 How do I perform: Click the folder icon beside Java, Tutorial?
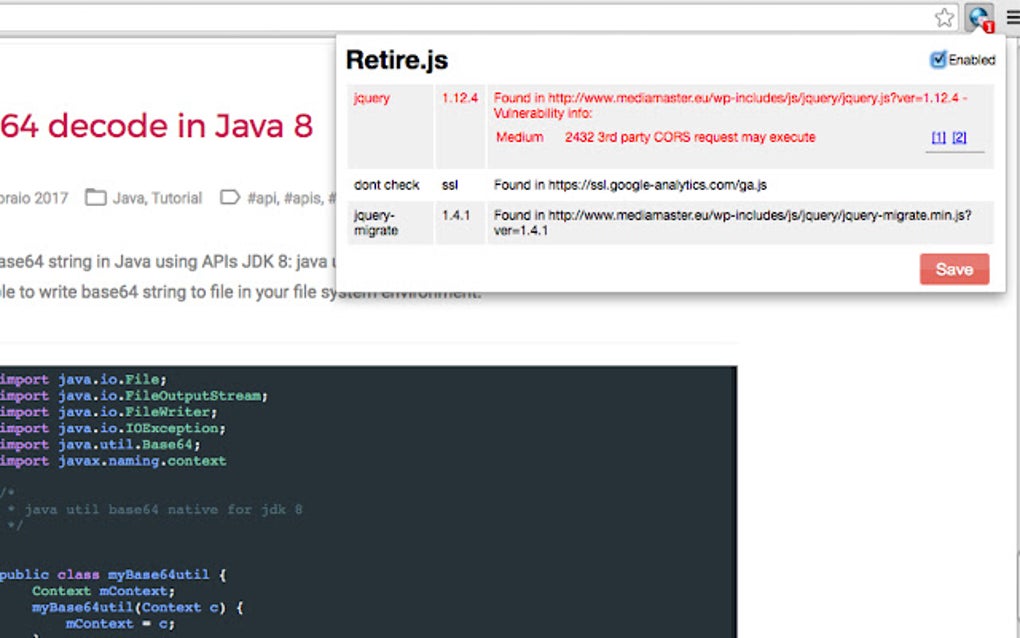point(96,198)
